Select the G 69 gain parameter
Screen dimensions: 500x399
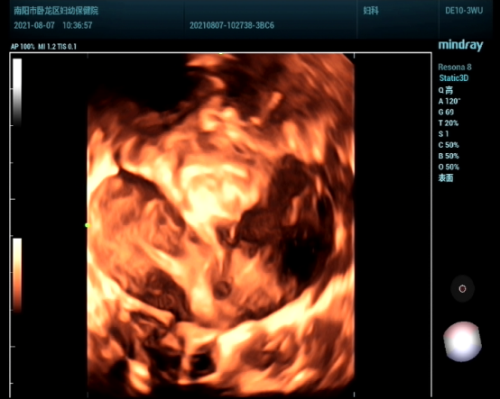446,112
